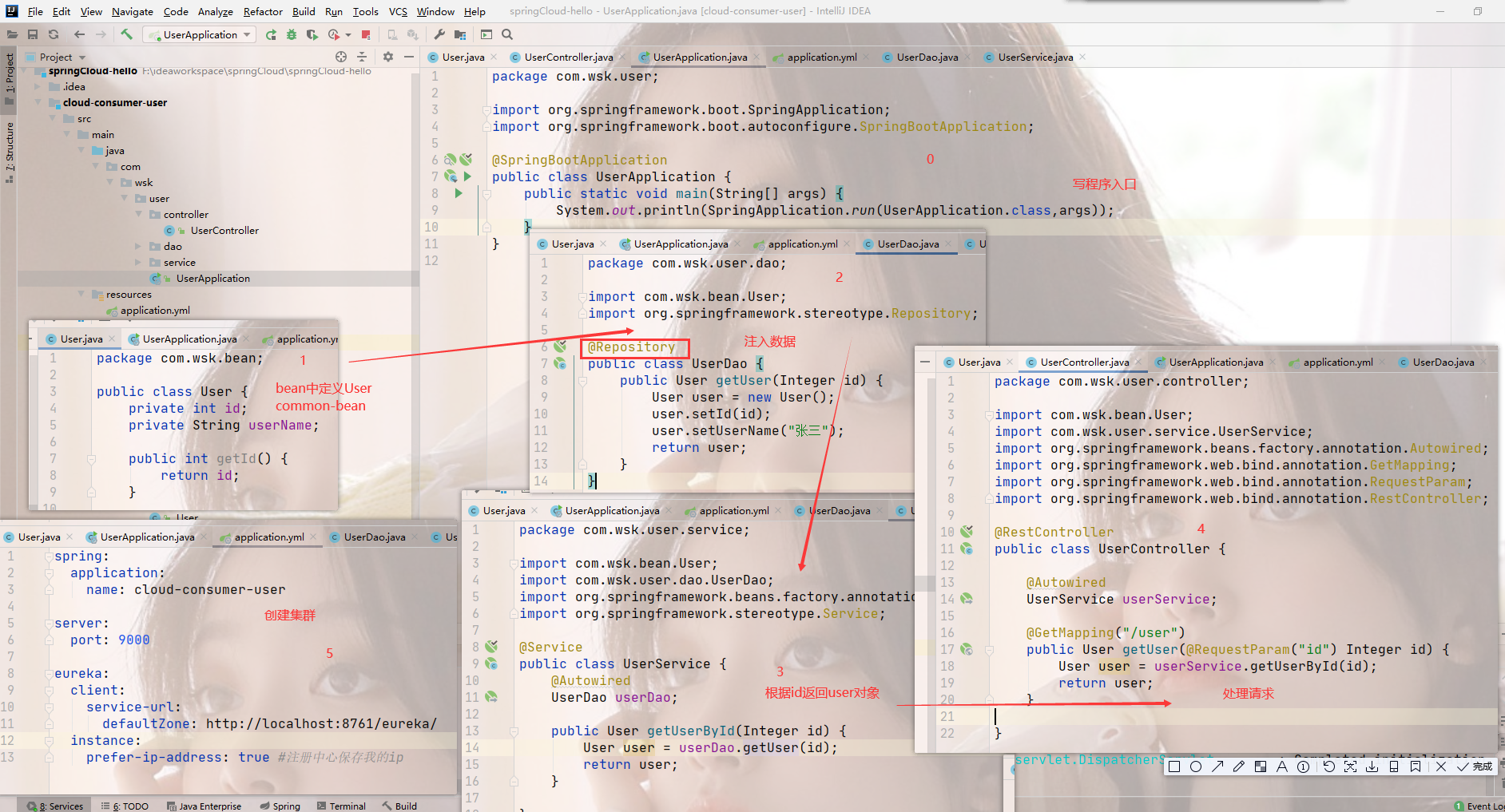Collapse the cloud-consumer-user module node
Image resolution: width=1505 pixels, height=812 pixels.
pos(38,102)
